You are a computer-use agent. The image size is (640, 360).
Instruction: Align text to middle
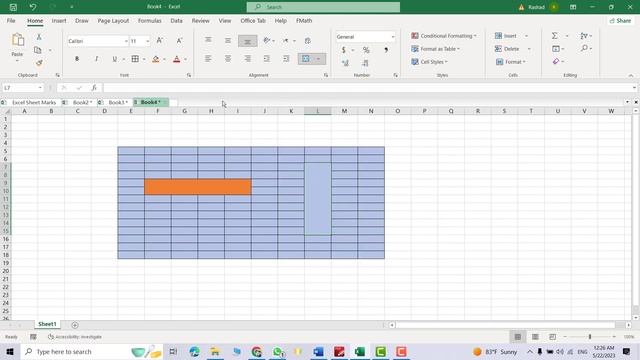[x=228, y=40]
